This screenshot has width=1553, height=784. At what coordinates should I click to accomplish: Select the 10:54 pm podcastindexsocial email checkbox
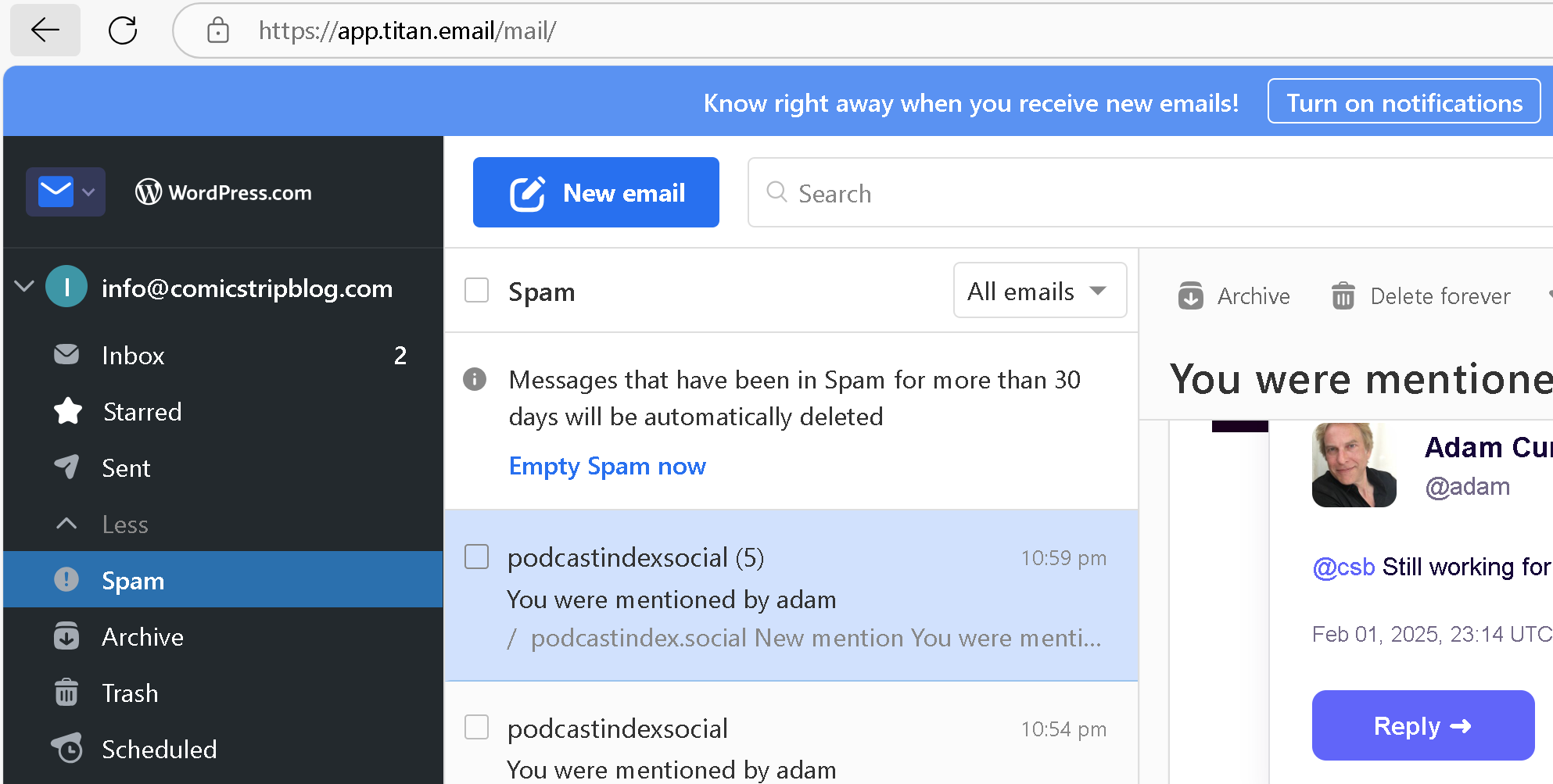(477, 728)
